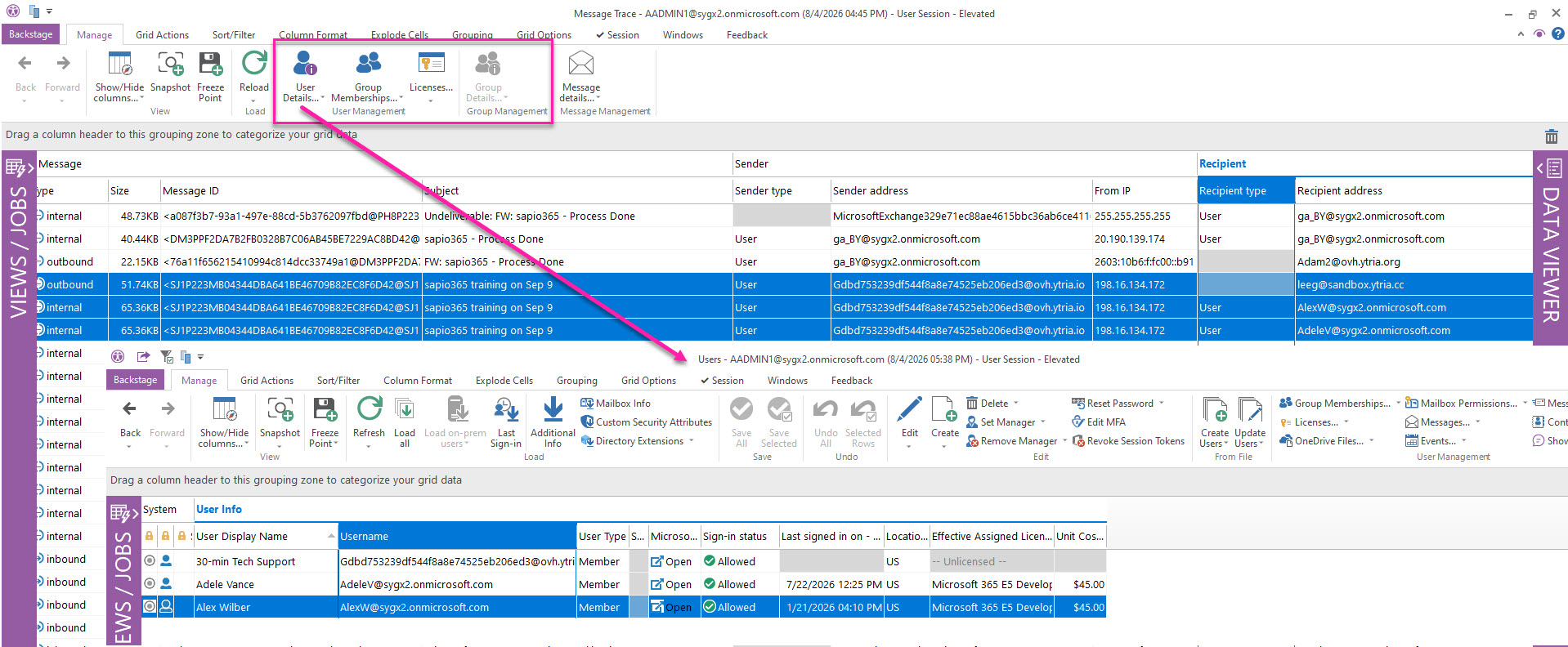Click the Recipient type column header
Viewport: 1568px width, 647px height.
point(1246,190)
